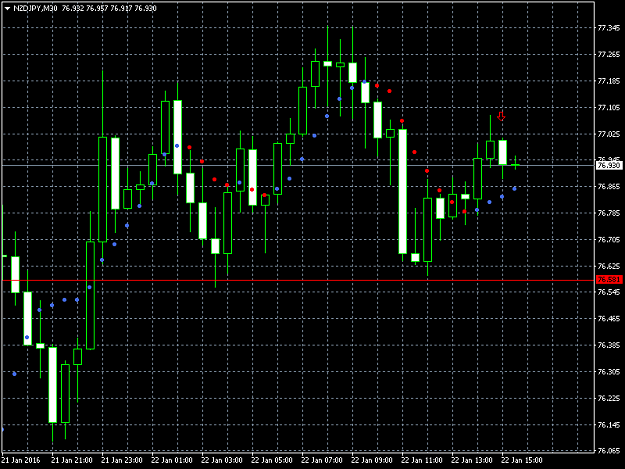Click the 76.625 price axis label
Image resolution: width=625 pixels, height=469 pixels.
(609, 266)
